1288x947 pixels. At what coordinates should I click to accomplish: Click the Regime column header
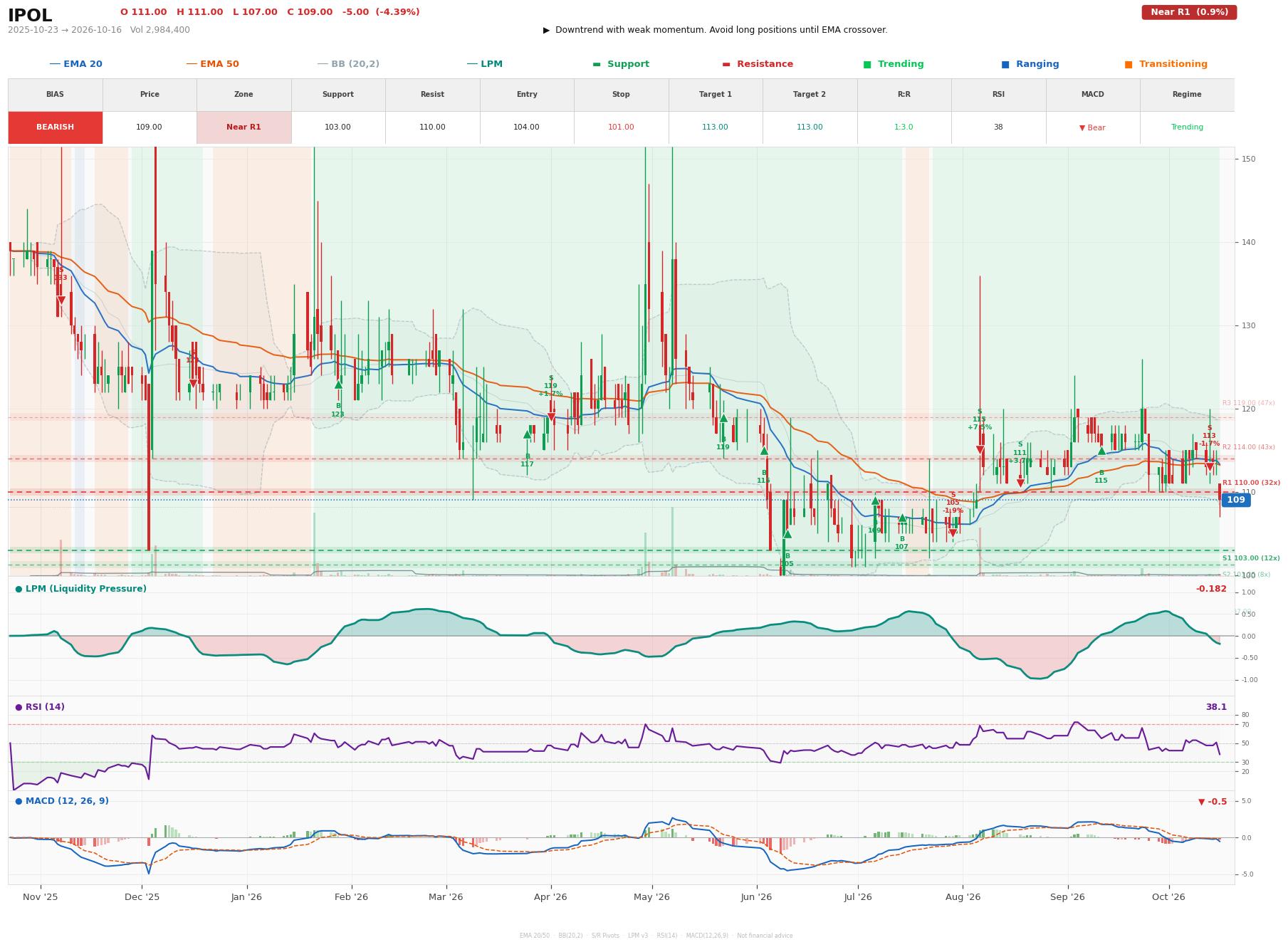point(1187,95)
